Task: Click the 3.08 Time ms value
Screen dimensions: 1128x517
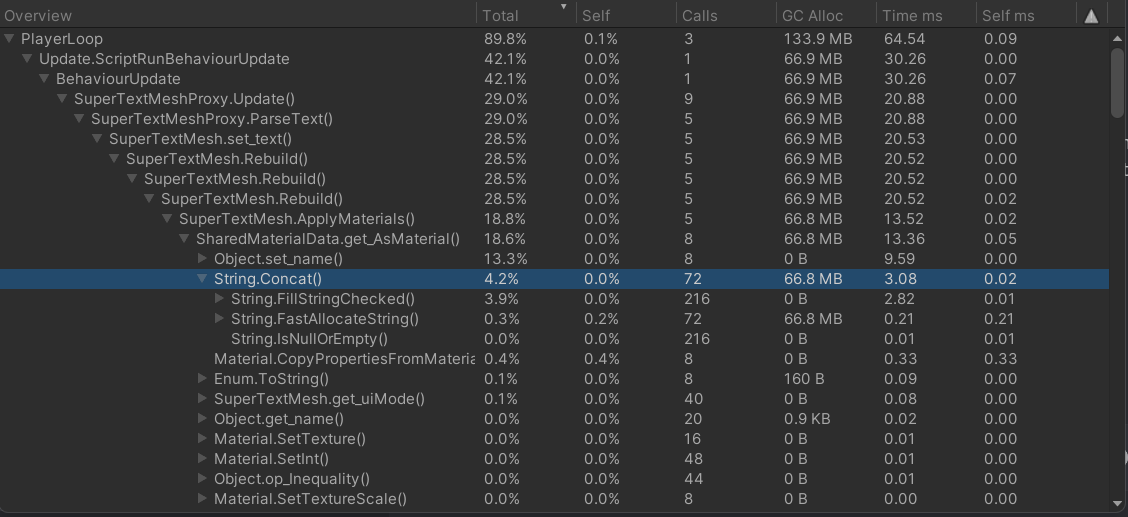Action: click(900, 279)
